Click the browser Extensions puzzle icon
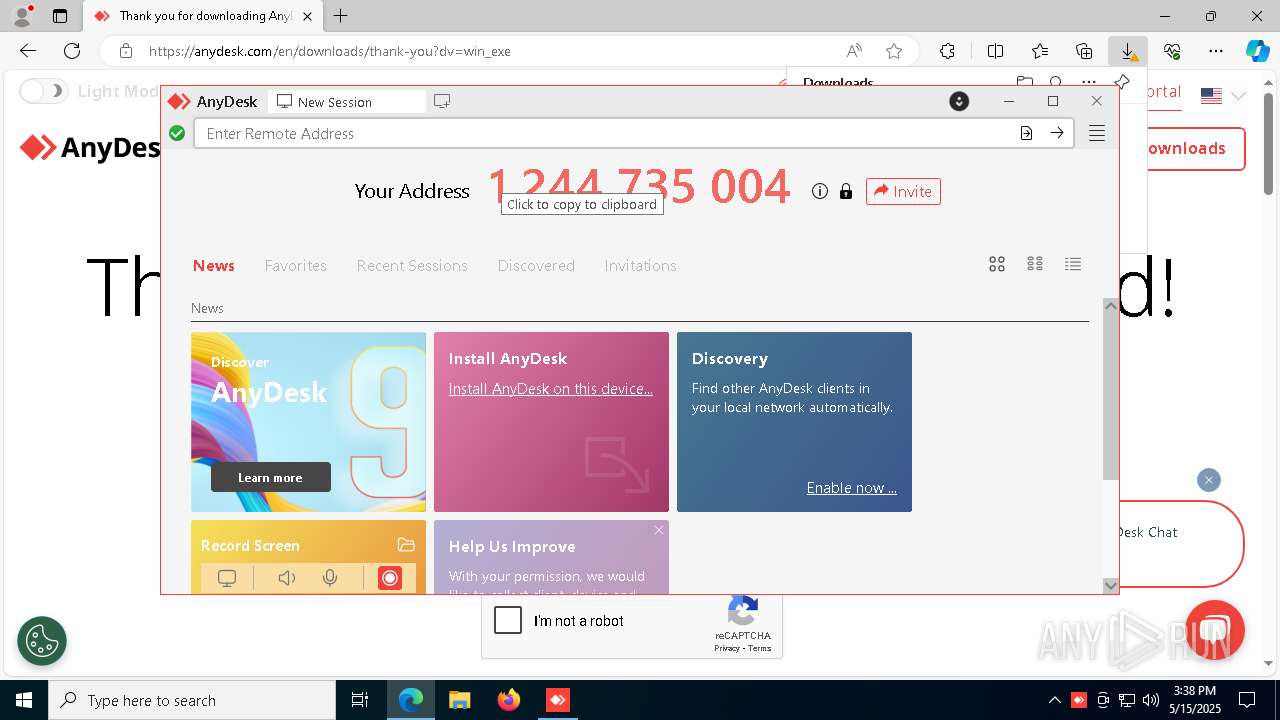This screenshot has width=1280, height=720. pyautogui.click(x=947, y=51)
